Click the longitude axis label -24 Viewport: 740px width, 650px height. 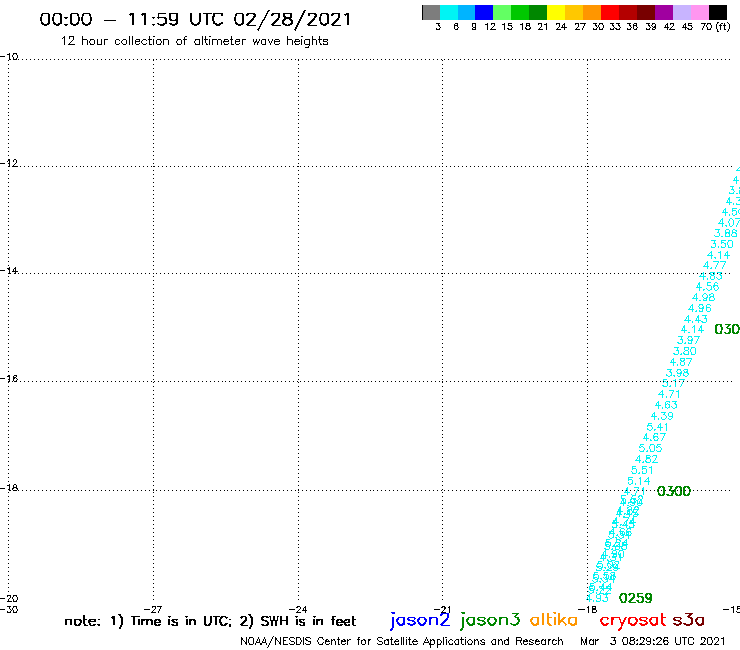[297, 609]
